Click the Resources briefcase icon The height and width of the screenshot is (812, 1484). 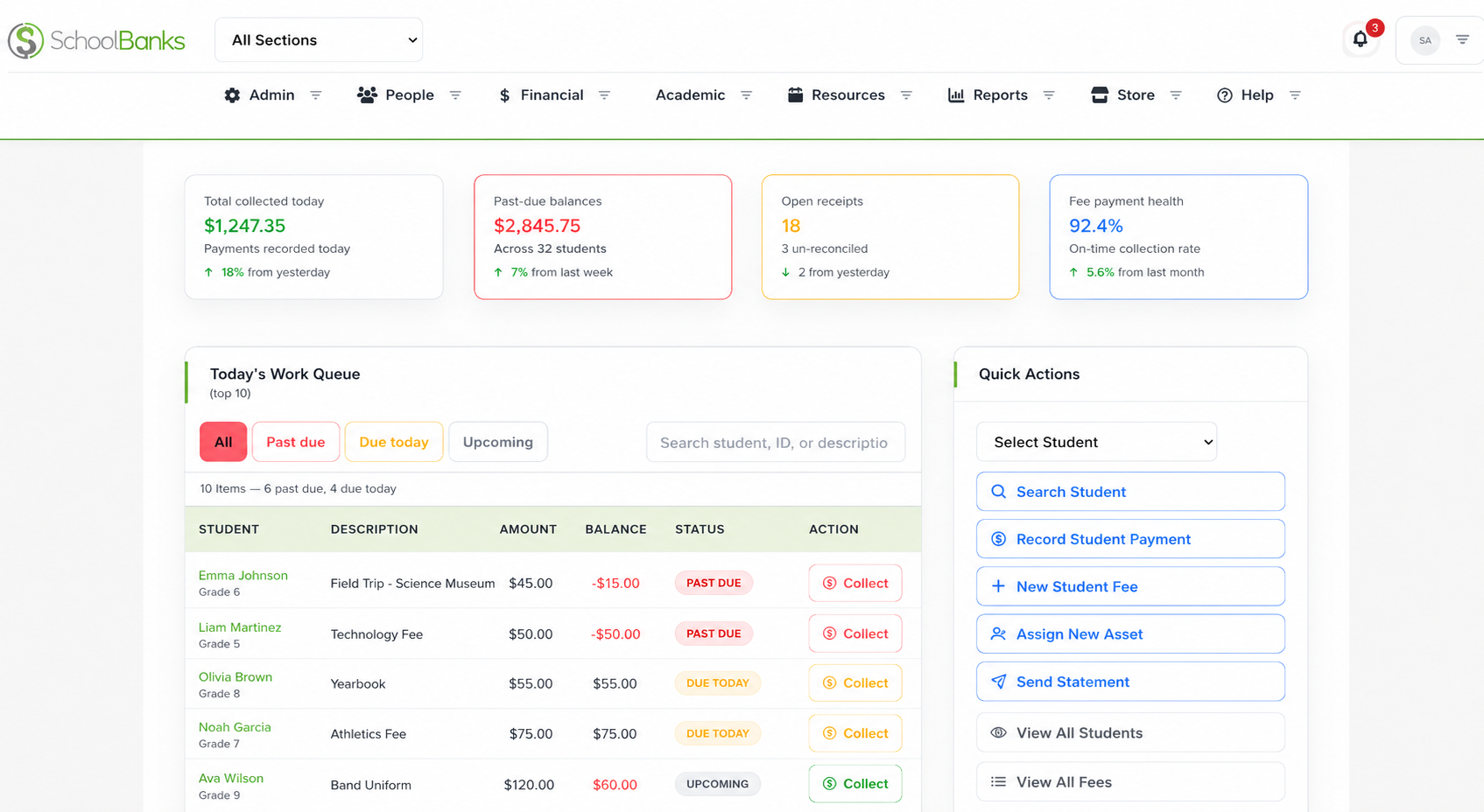click(795, 94)
